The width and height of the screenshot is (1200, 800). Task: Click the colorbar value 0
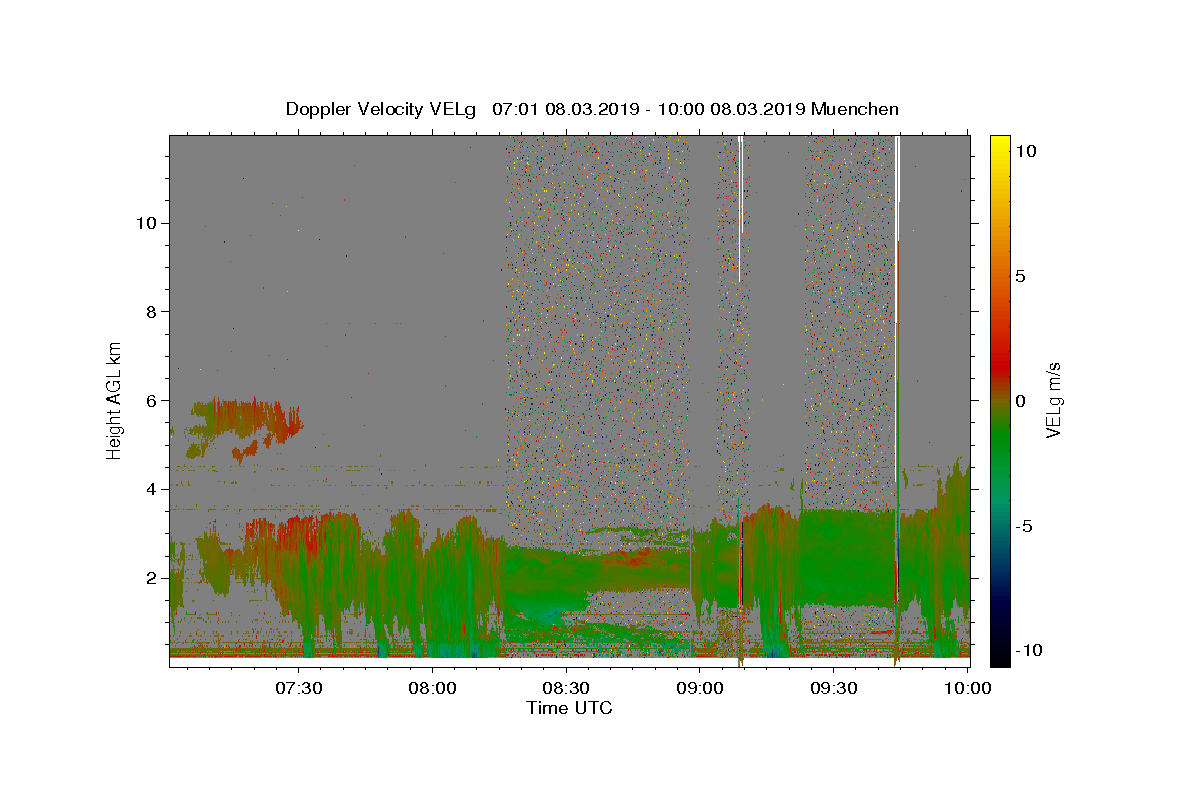pyautogui.click(x=1021, y=400)
